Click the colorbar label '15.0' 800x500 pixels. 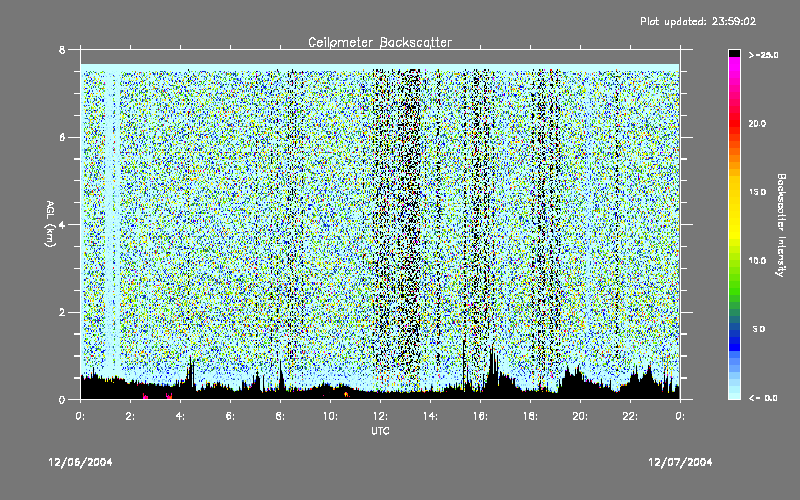[x=757, y=192]
